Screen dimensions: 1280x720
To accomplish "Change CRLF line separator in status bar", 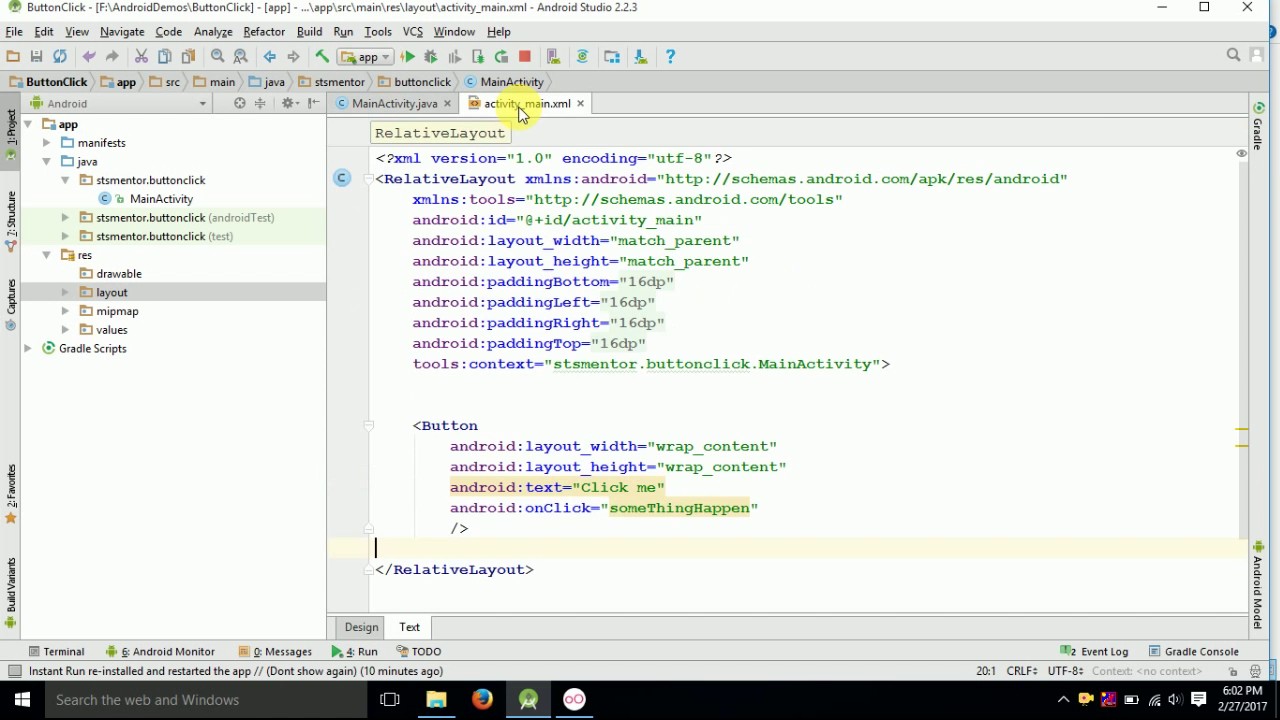I will coord(1023,671).
